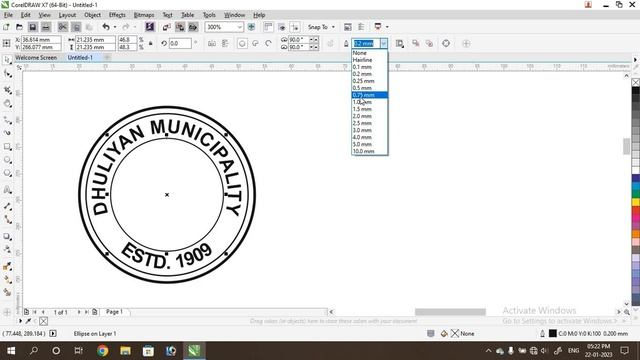Open the Layout menu
The width and height of the screenshot is (640, 360).
[x=67, y=15]
